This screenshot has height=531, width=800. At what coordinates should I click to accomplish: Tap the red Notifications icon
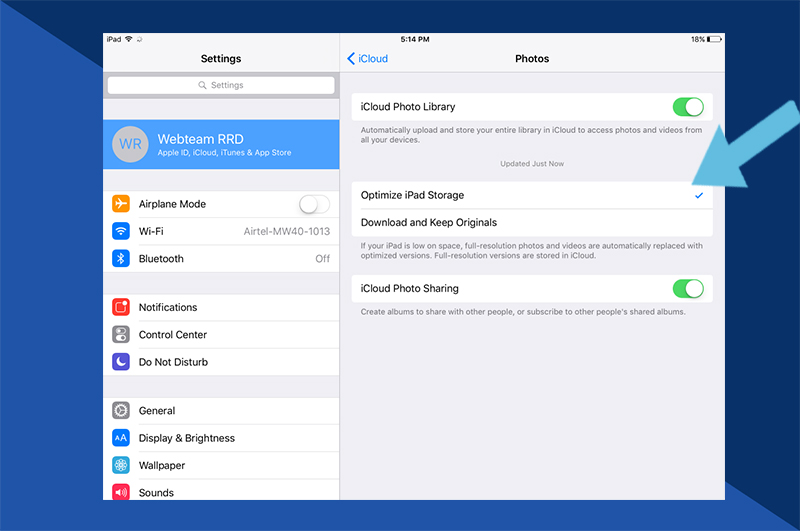tap(121, 307)
